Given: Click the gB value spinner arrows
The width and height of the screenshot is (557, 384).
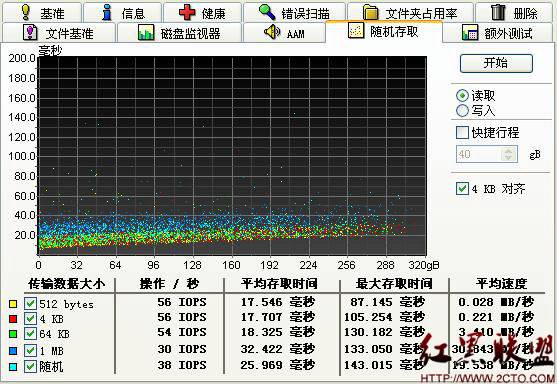Looking at the screenshot, I should pyautogui.click(x=508, y=154).
